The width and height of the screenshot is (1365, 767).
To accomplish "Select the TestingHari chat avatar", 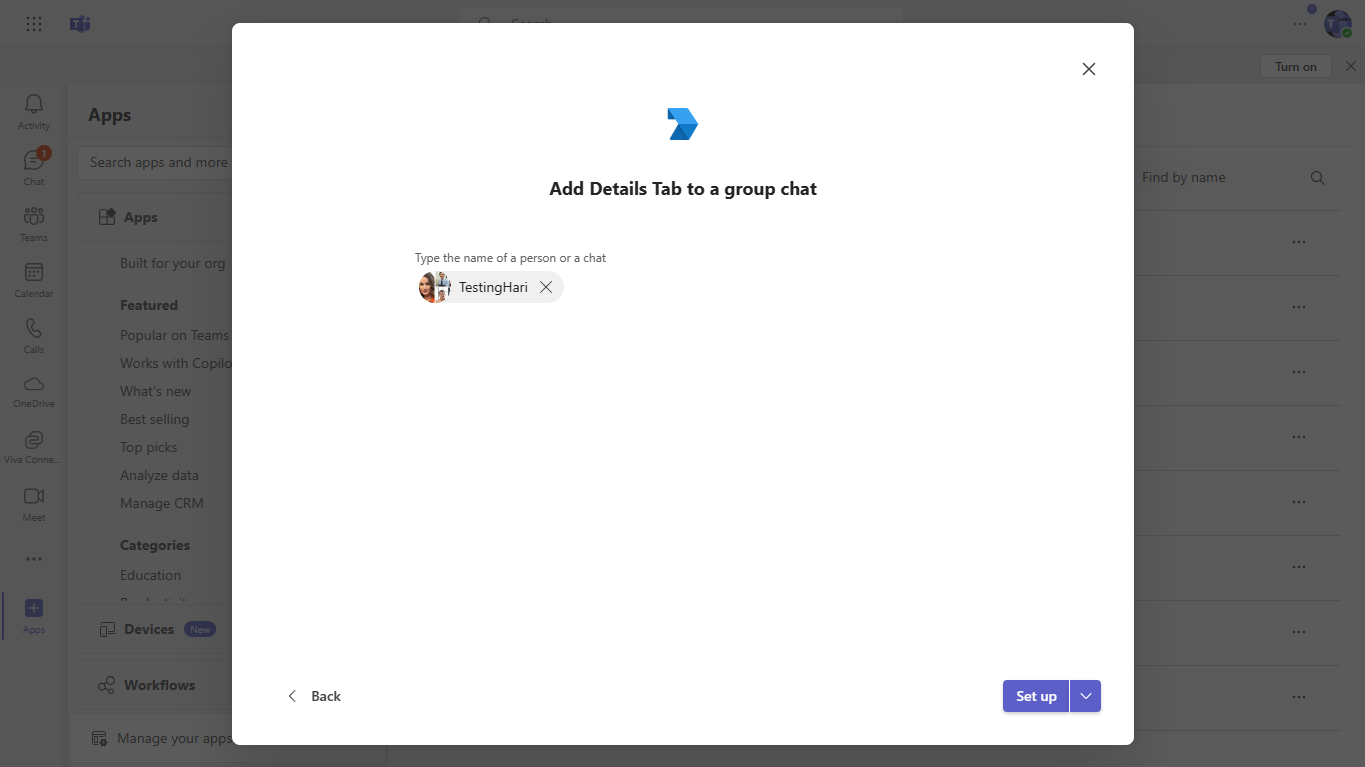I will click(435, 287).
